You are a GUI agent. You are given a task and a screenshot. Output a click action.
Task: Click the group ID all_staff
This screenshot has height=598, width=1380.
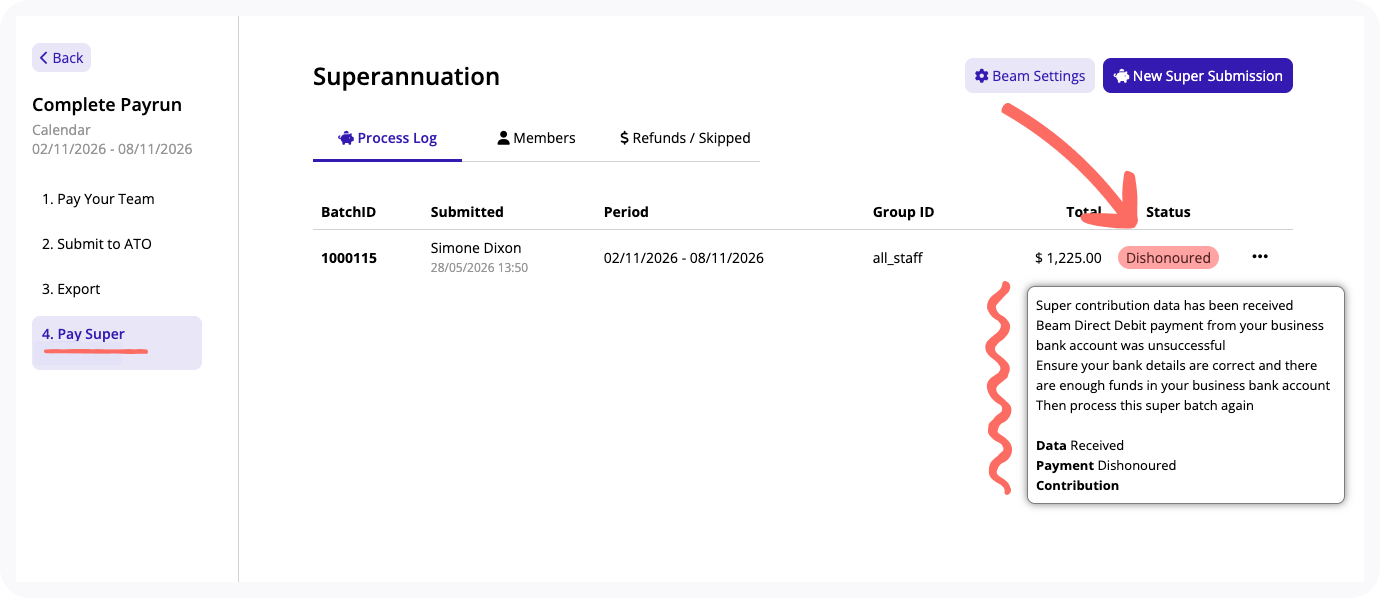pos(898,258)
